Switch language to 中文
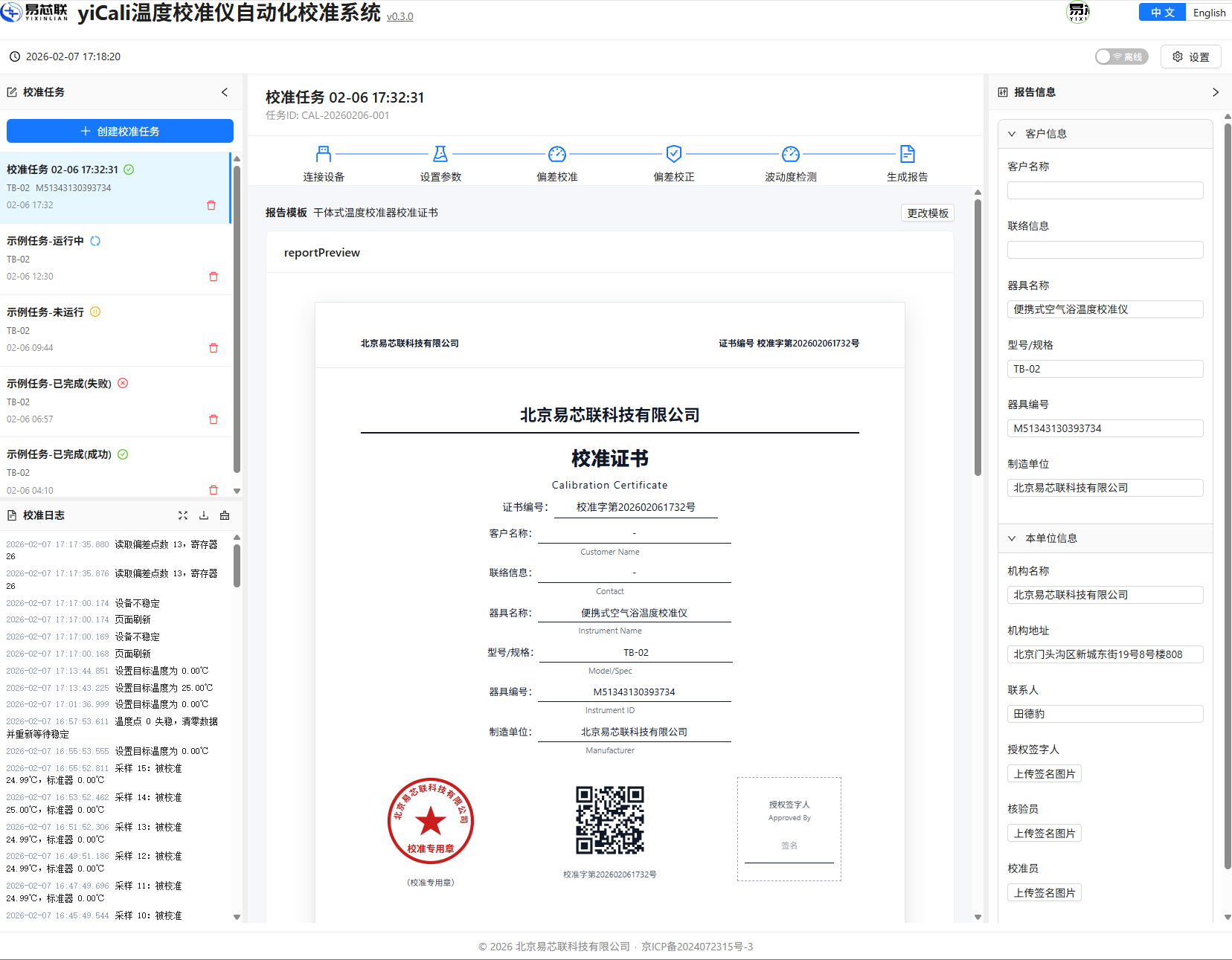Image resolution: width=1232 pixels, height=960 pixels. [1162, 13]
